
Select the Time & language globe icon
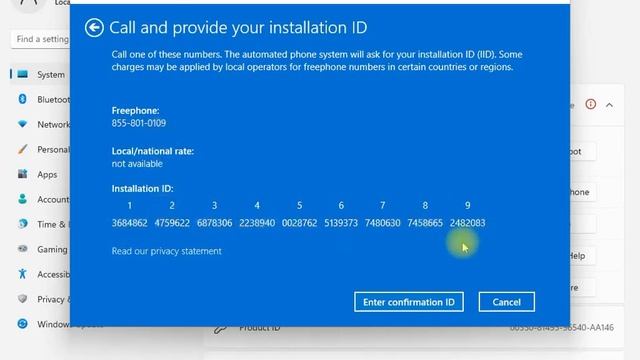22,224
